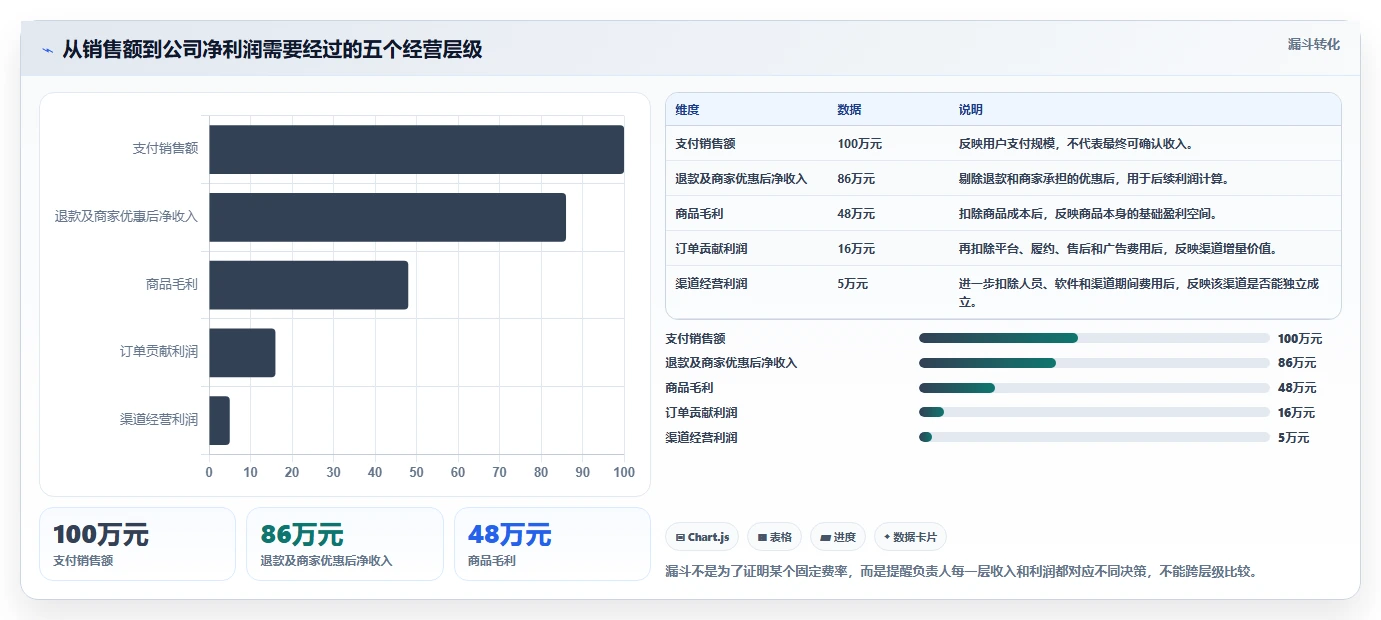
Task: Open the 48万元 商品毛利 data card
Action: (x=552, y=544)
